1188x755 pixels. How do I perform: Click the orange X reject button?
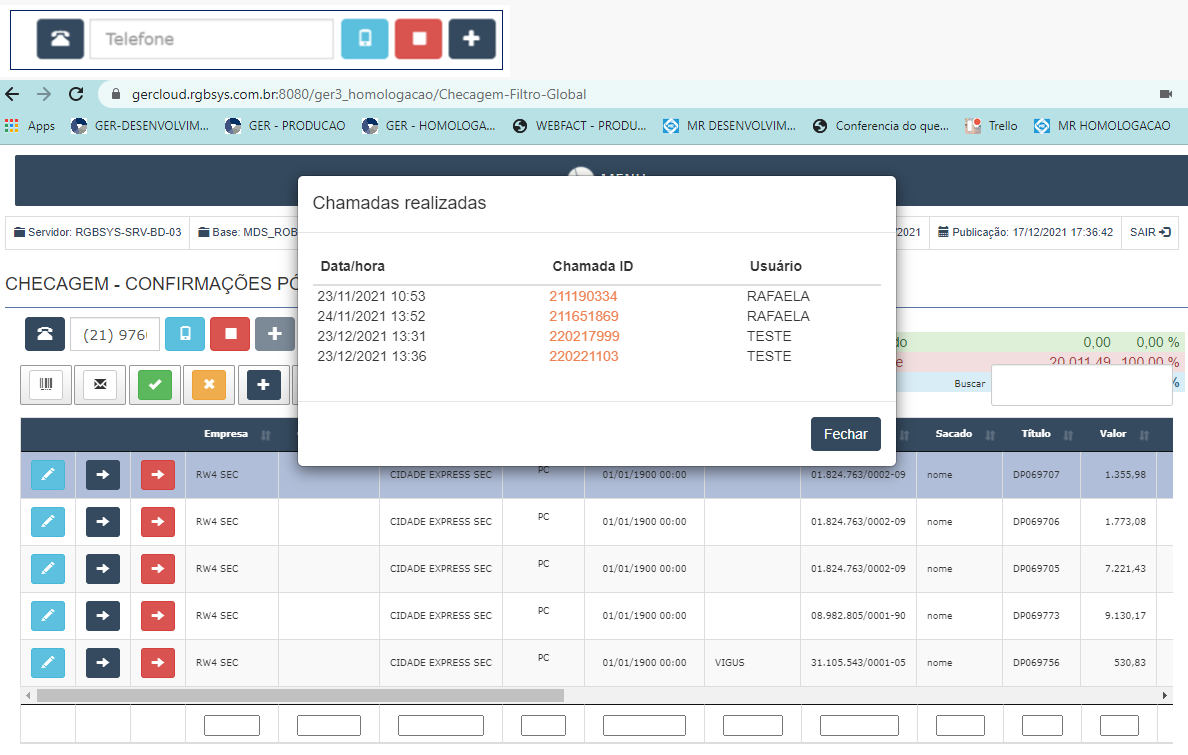point(209,384)
